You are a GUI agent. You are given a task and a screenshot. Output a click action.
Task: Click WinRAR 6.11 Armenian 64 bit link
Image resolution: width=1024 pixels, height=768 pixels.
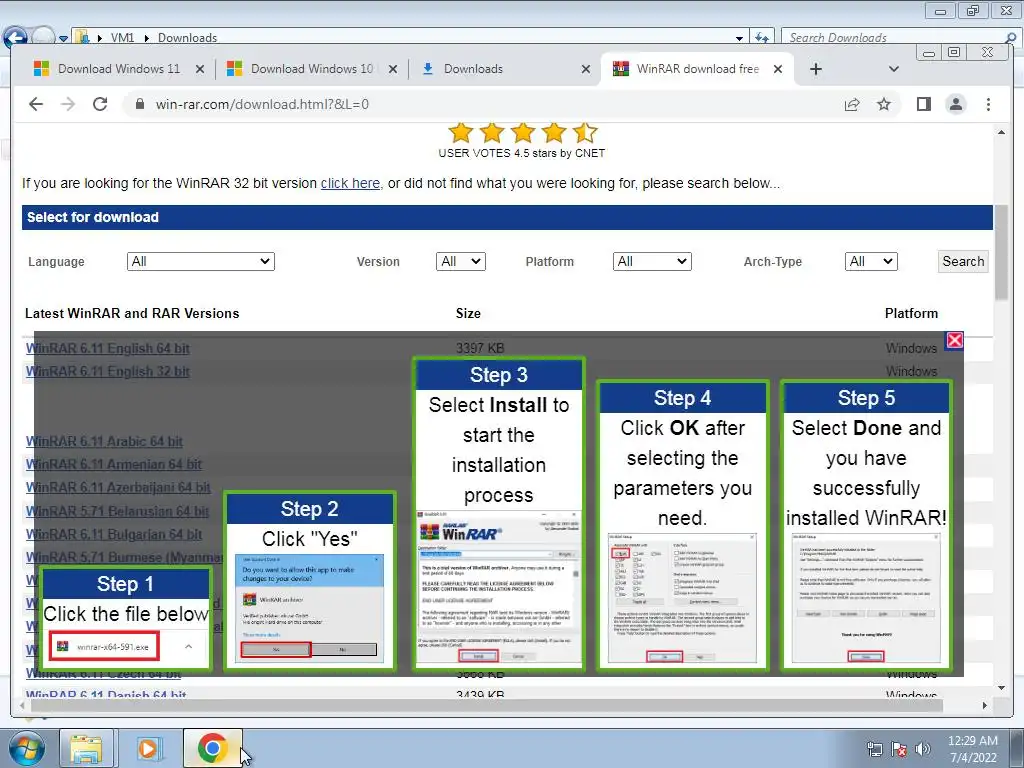pos(114,464)
